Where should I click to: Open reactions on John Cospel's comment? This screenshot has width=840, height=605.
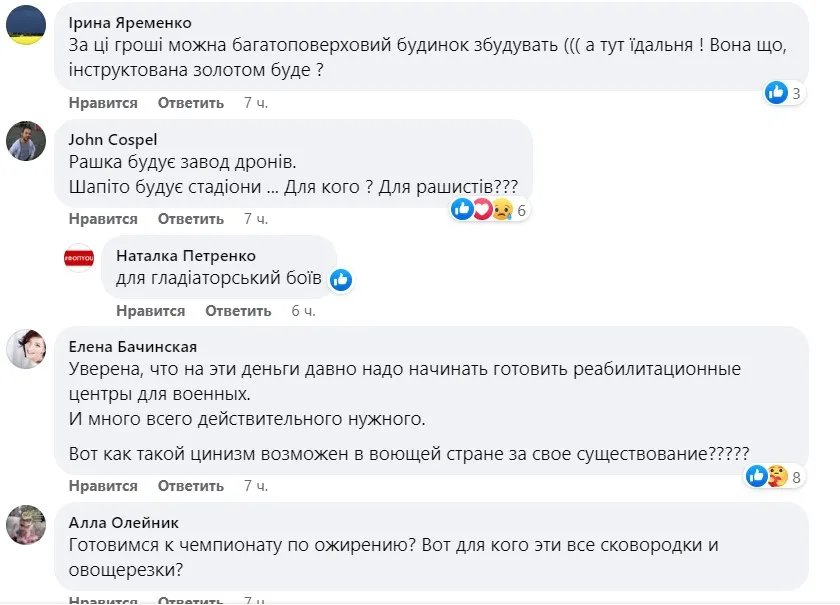pyautogui.click(x=489, y=209)
